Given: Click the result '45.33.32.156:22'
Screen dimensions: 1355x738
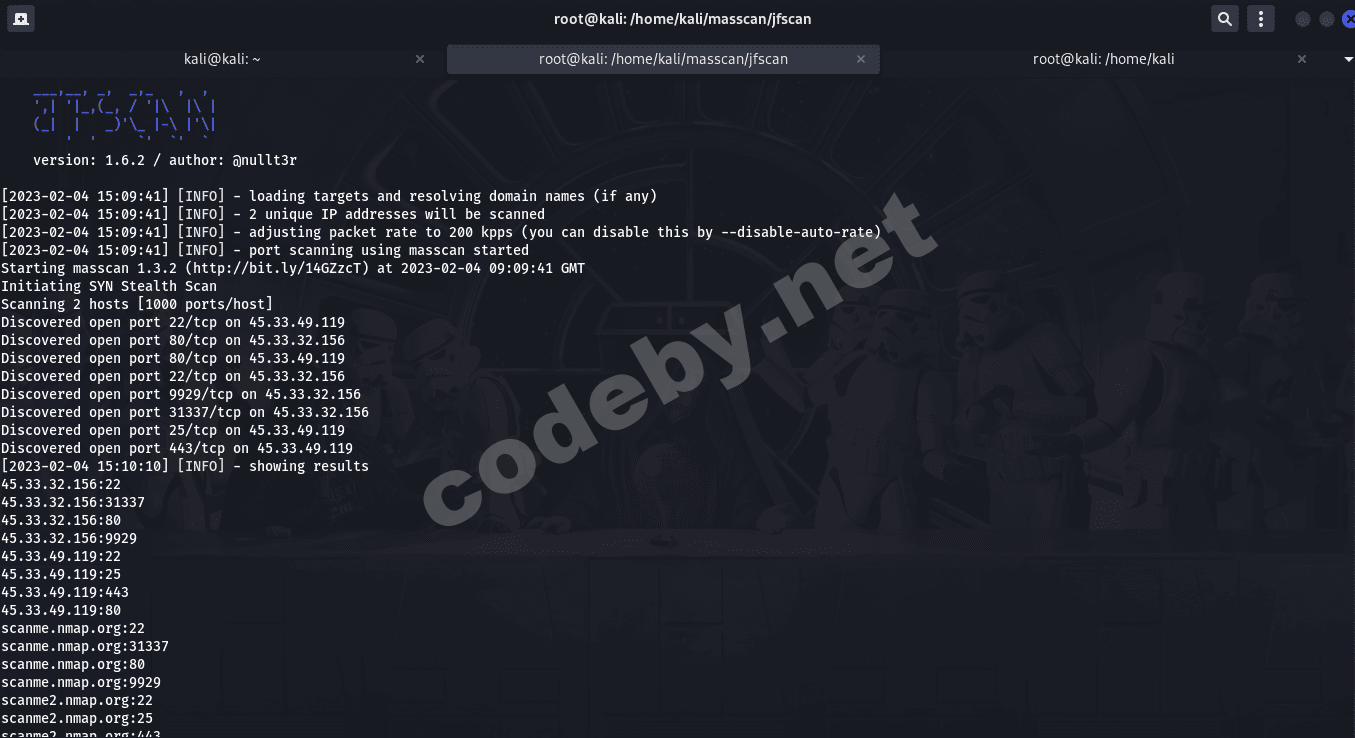Looking at the screenshot, I should [x=61, y=484].
